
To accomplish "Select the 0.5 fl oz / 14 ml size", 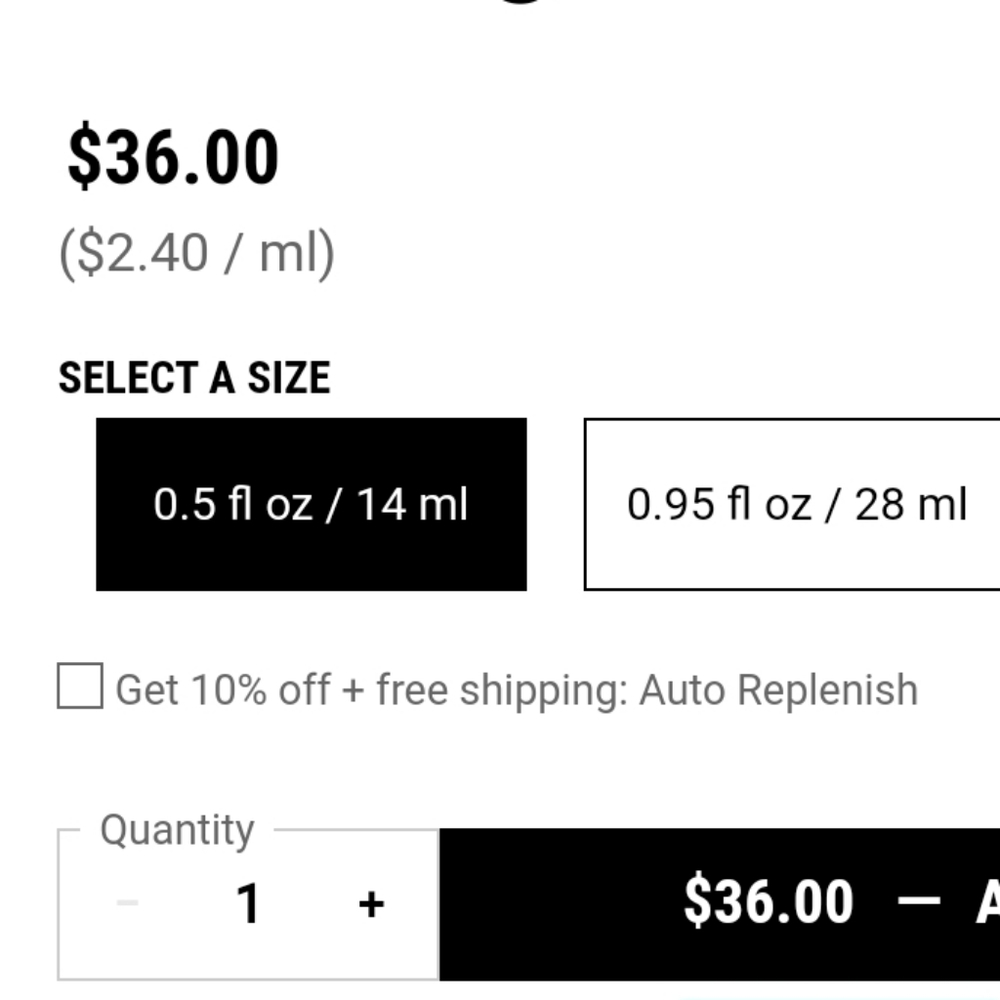I will click(311, 504).
